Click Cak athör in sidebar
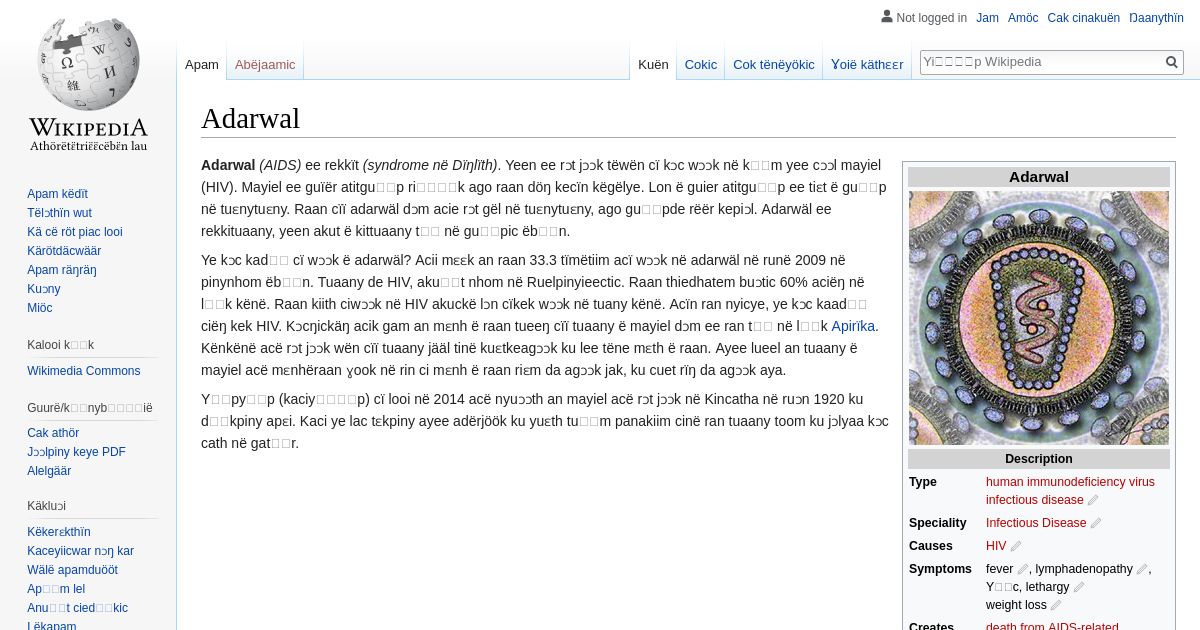Screen dimensions: 1200x630 pos(53,433)
